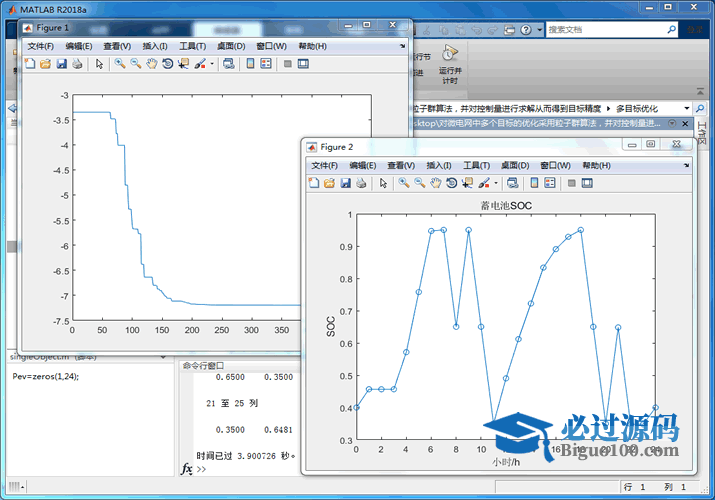Print figure icon in Figure 2 toolbar
The image size is (715, 500).
click(x=361, y=183)
